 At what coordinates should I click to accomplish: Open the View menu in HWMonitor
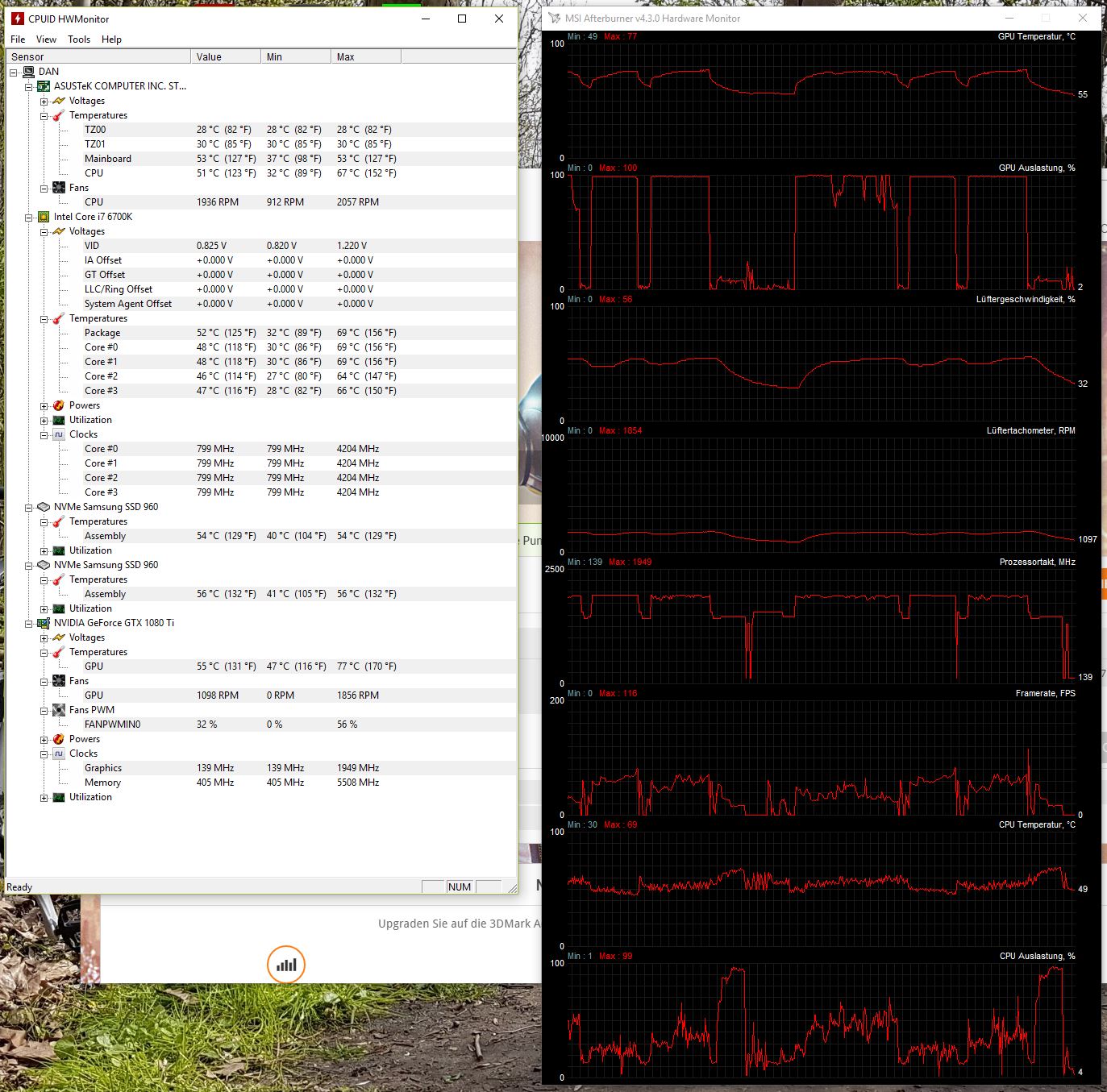(x=46, y=39)
